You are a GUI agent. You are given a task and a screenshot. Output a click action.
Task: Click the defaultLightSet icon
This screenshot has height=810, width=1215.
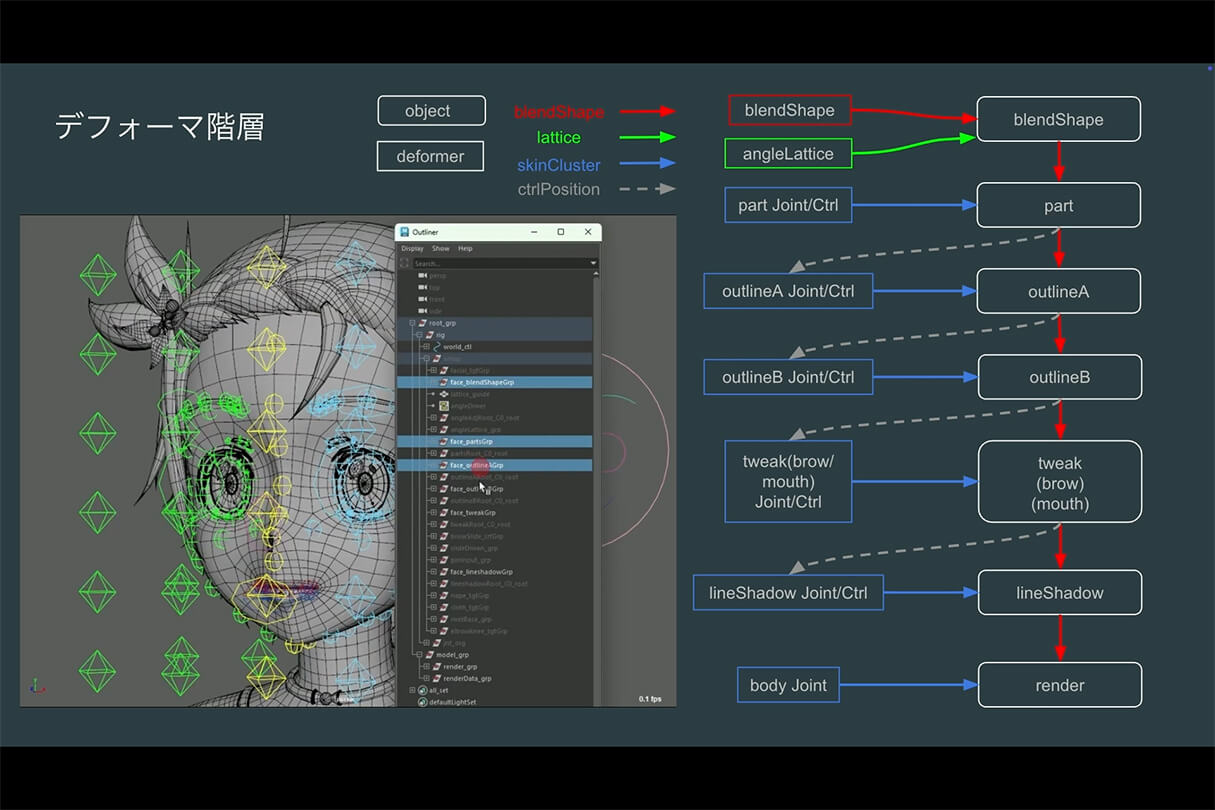point(421,702)
